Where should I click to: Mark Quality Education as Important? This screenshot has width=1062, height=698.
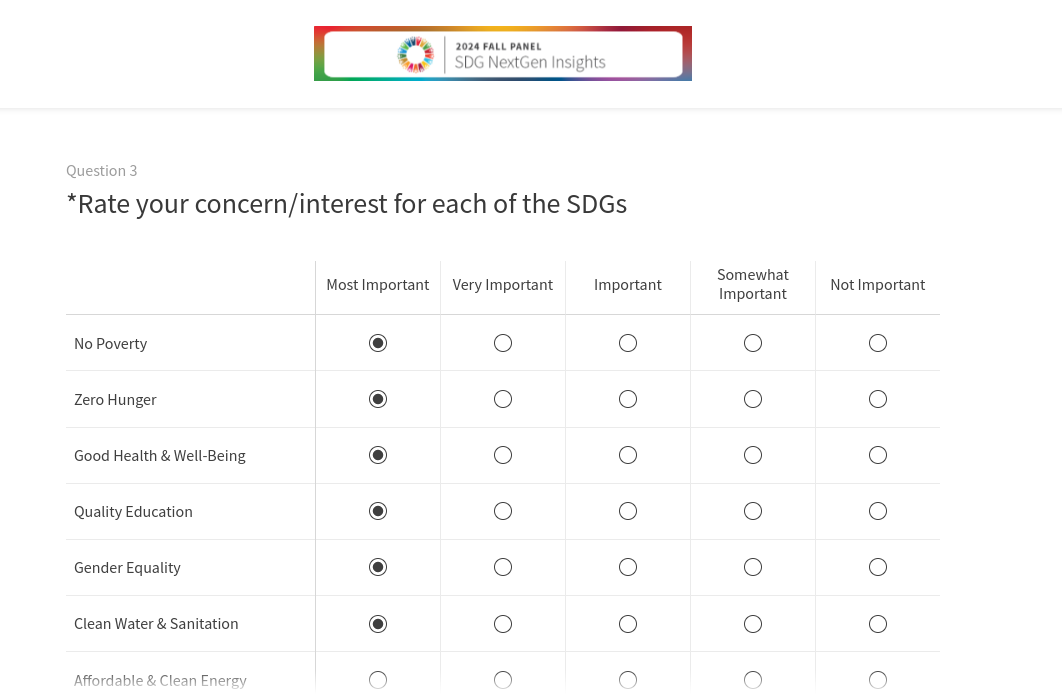pyautogui.click(x=628, y=511)
